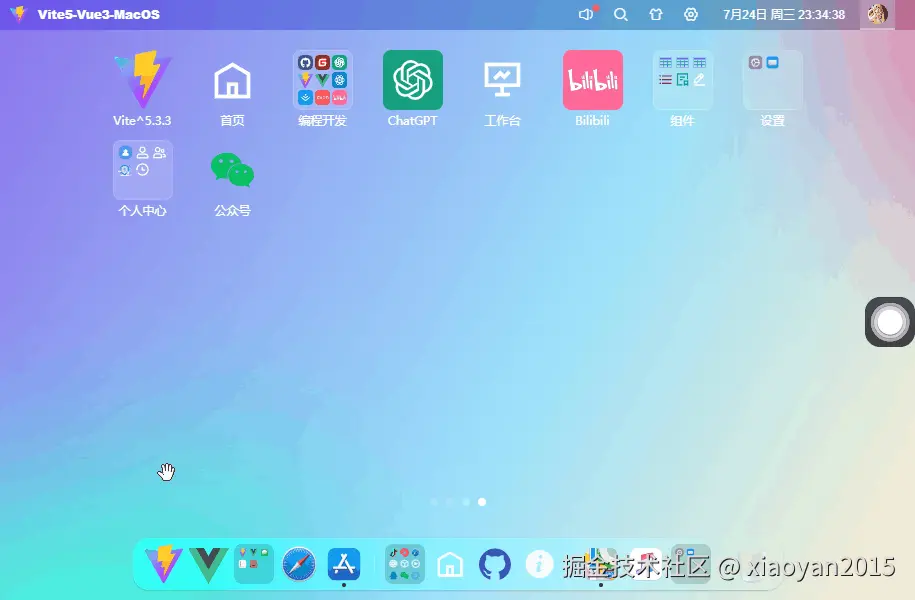
Task: Open the 公众号 WeChat icon
Action: (232, 170)
